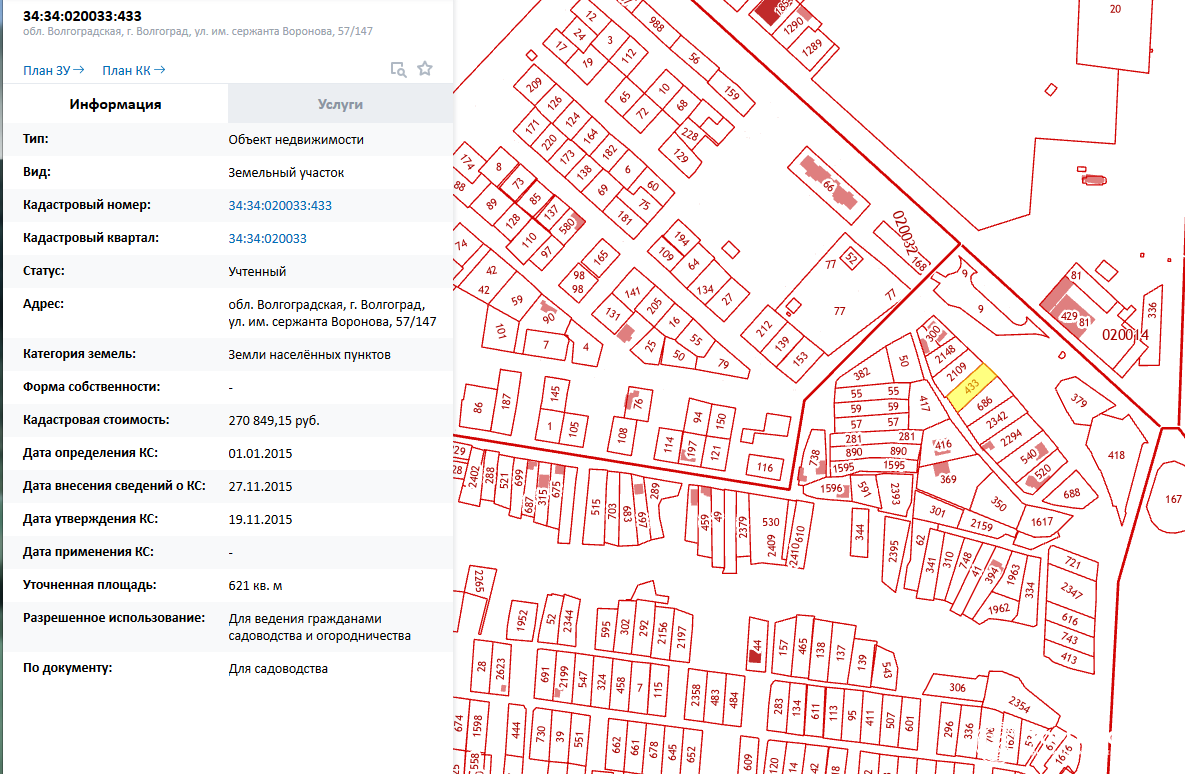Open the План КК link
Screen dimensions: 1185x774
(x=133, y=70)
